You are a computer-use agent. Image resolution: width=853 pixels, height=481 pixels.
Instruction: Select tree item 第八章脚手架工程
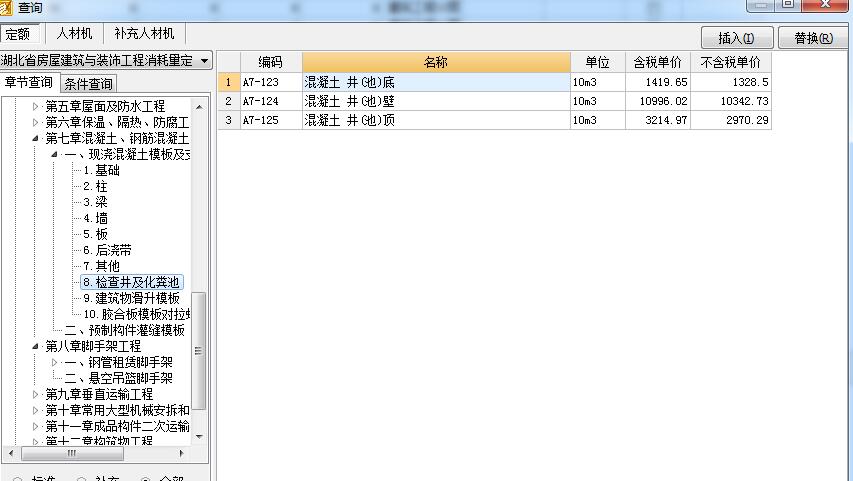tap(93, 346)
